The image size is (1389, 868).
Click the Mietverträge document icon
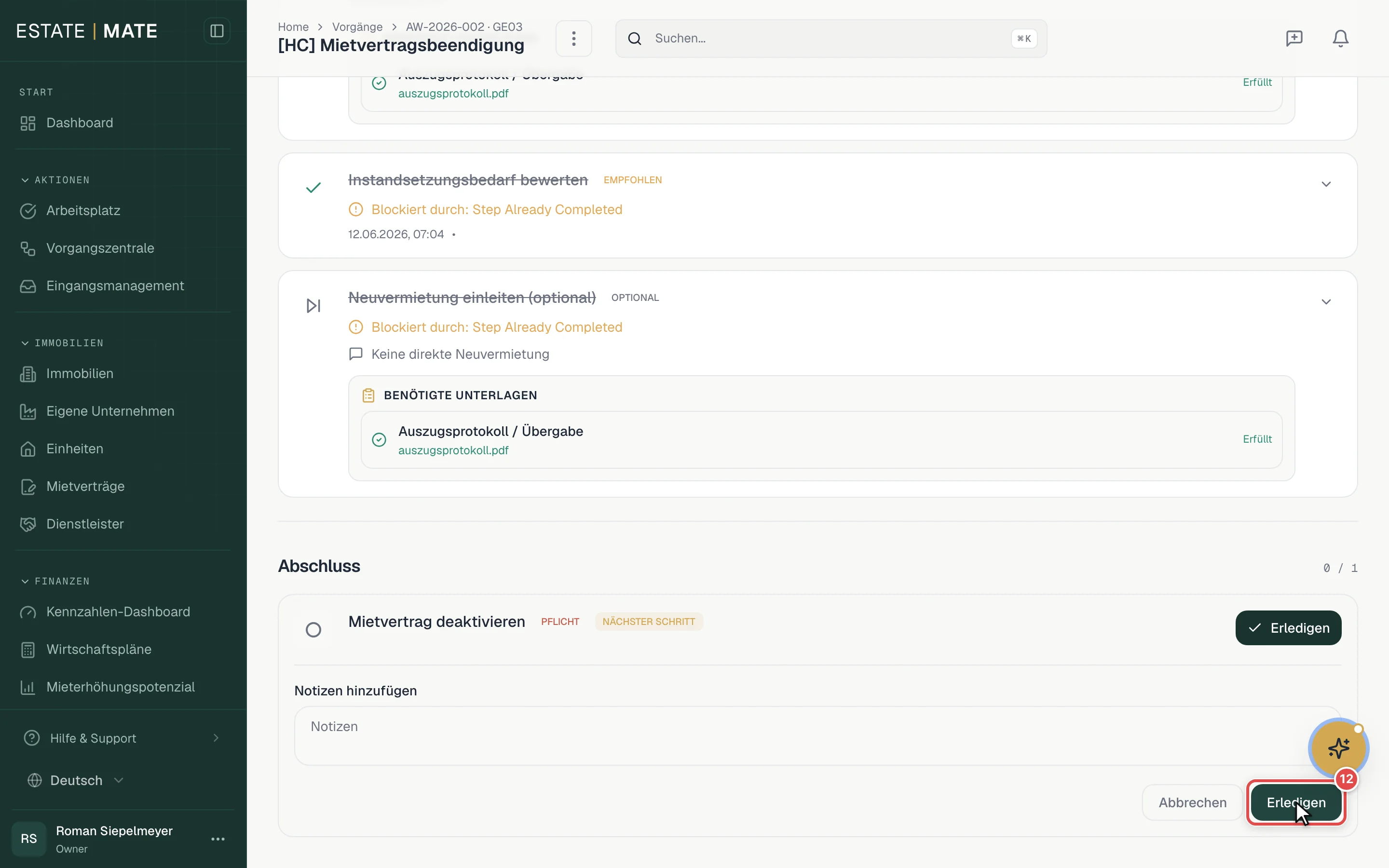point(27,487)
